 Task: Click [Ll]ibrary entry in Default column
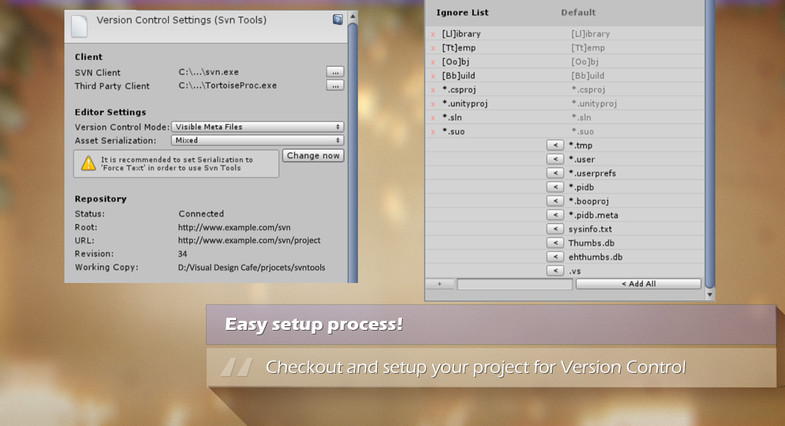[x=590, y=34]
